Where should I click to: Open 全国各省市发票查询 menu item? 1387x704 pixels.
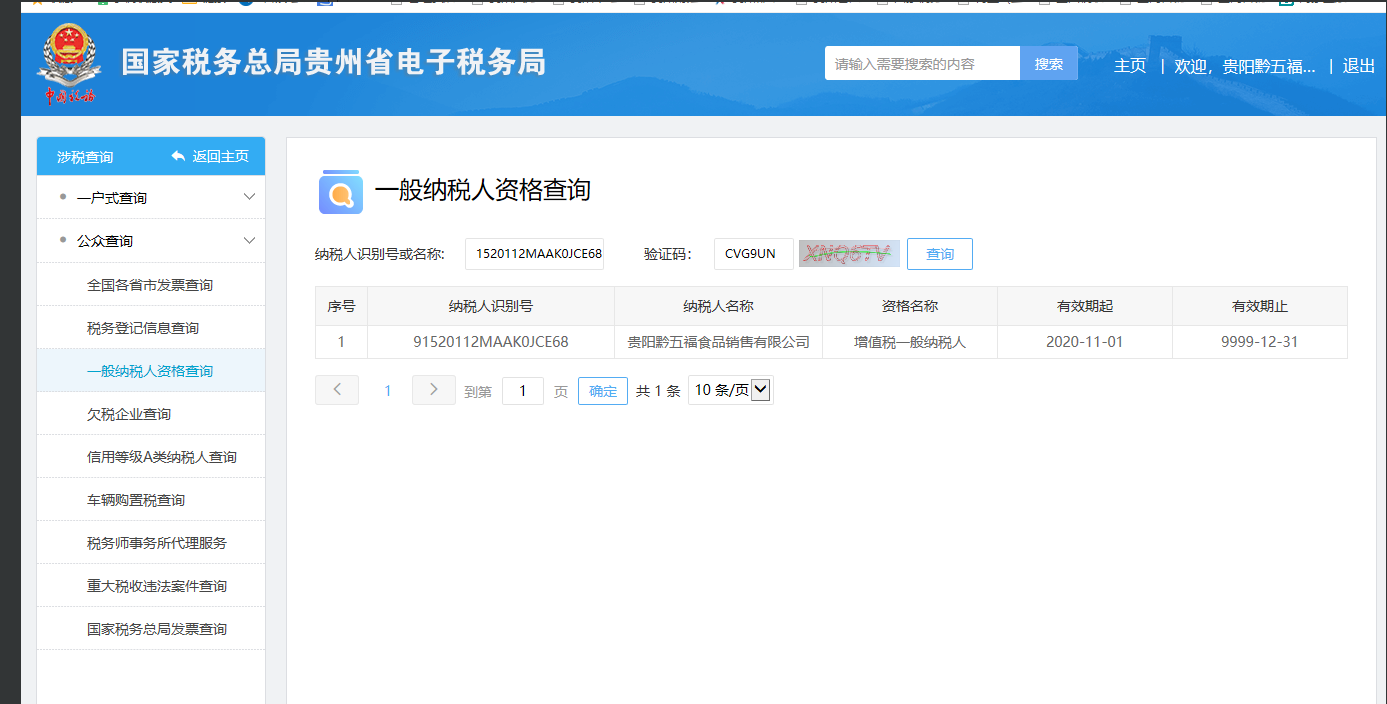coord(150,285)
